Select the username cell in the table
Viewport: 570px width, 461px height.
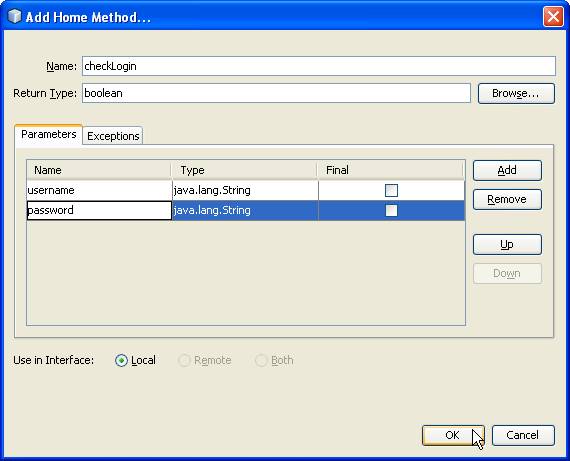coord(99,190)
